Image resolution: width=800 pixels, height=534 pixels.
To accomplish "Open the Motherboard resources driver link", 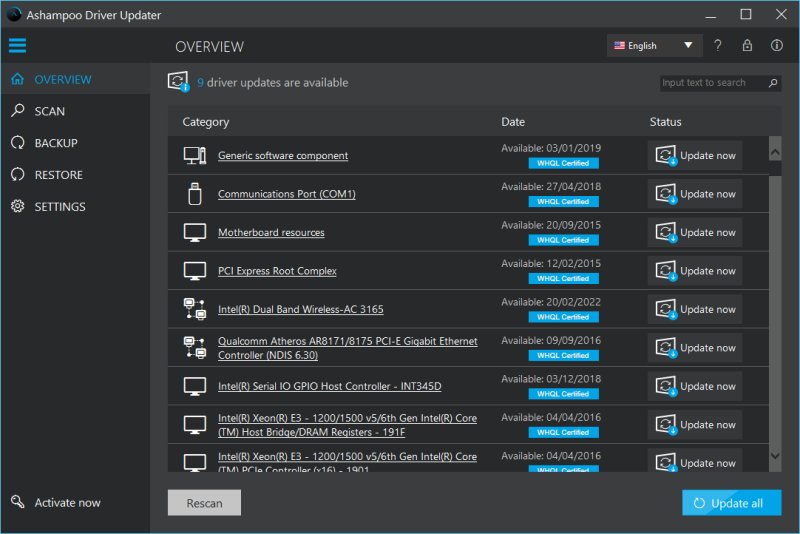I will coord(271,233).
